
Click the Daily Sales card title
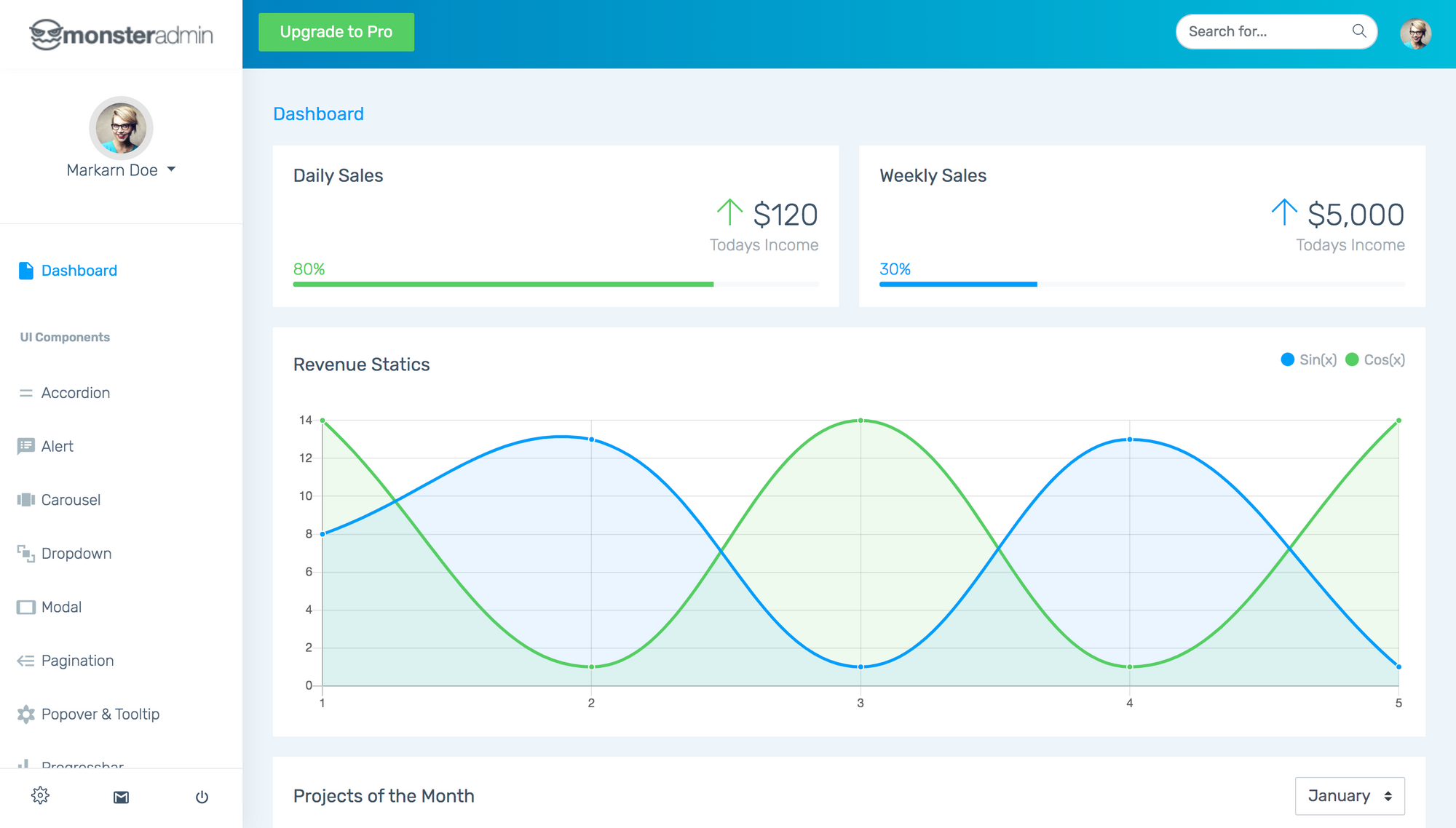coord(338,176)
